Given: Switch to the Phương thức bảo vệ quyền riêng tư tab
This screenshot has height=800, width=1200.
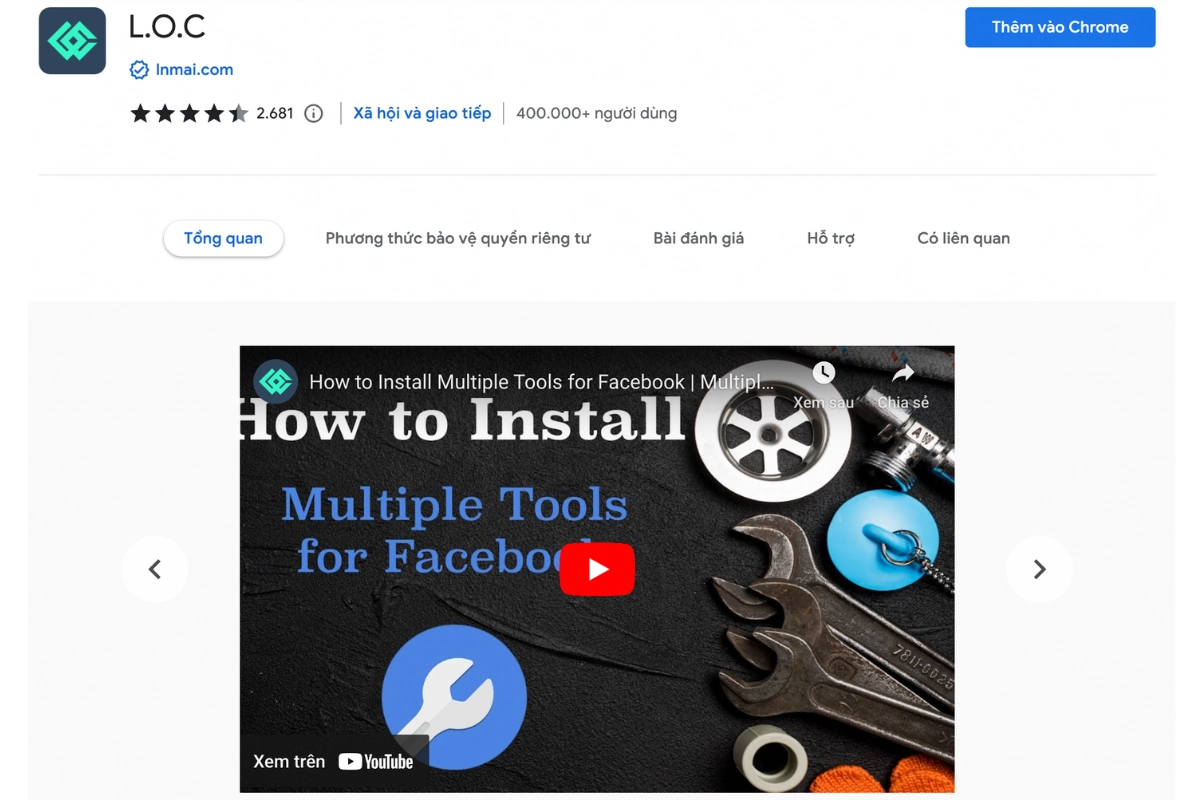Looking at the screenshot, I should tap(458, 239).
